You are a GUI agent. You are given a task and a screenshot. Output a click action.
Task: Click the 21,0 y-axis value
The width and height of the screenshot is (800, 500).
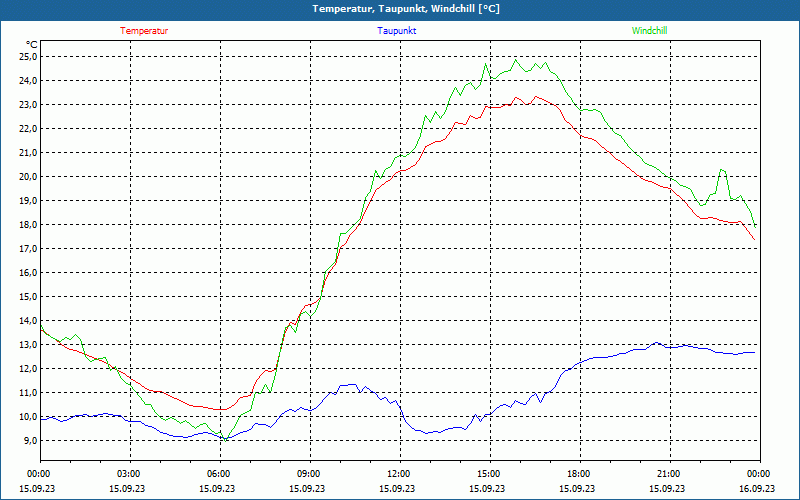click(x=29, y=153)
